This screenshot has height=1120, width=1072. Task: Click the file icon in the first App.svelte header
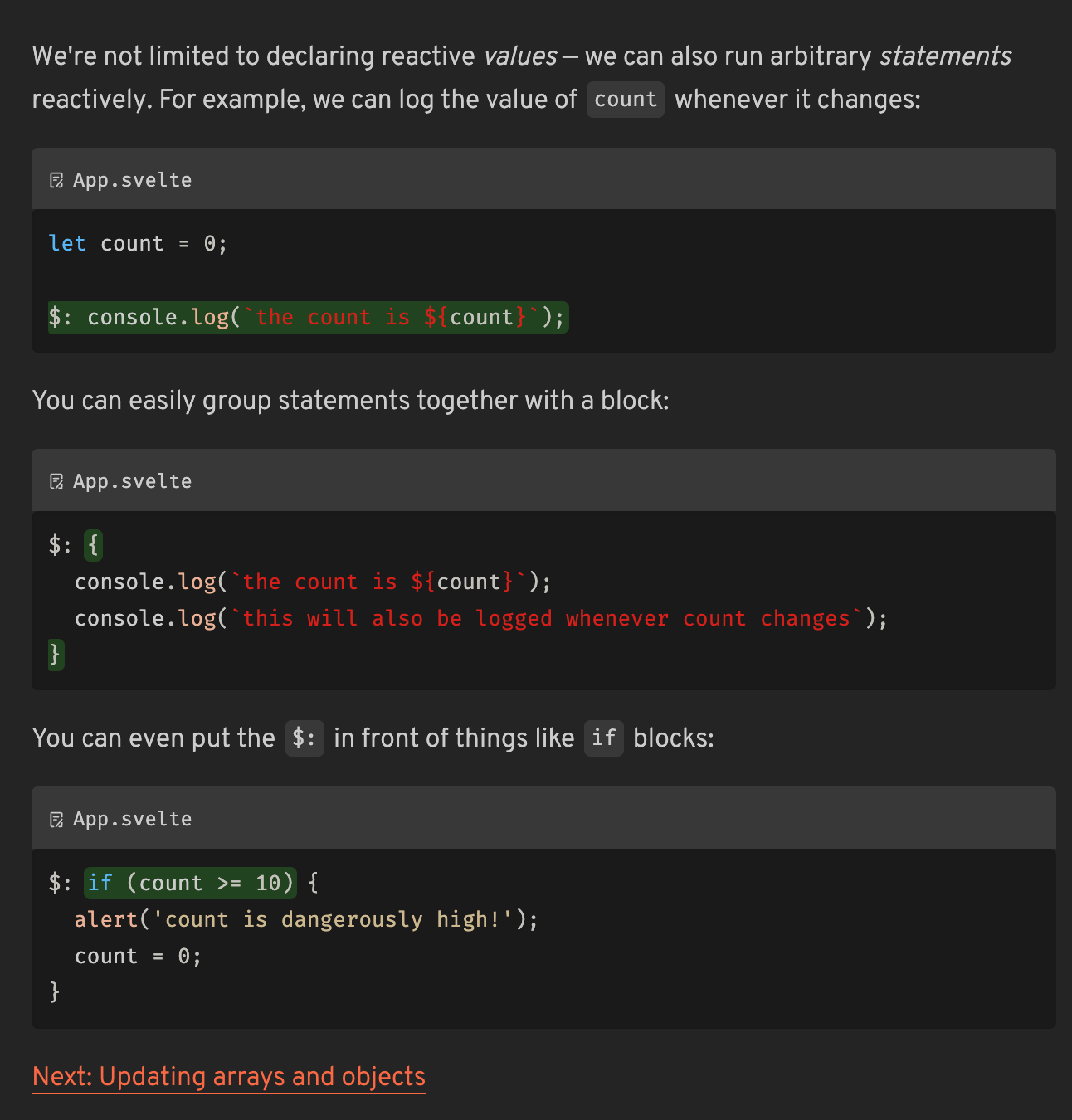coord(56,180)
